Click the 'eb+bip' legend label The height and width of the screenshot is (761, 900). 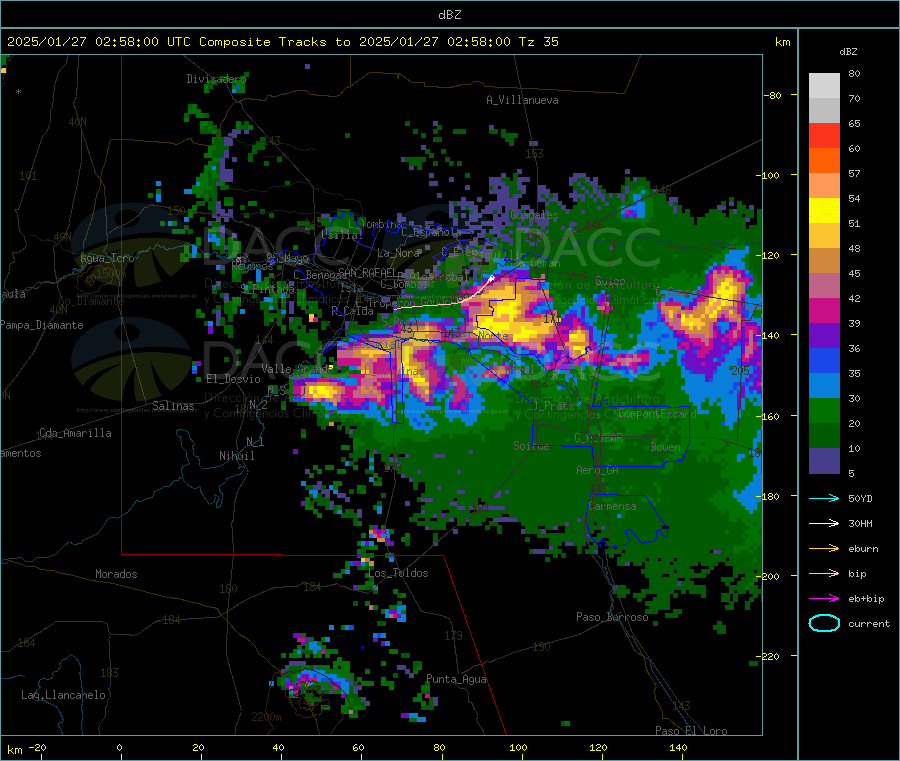[866, 599]
